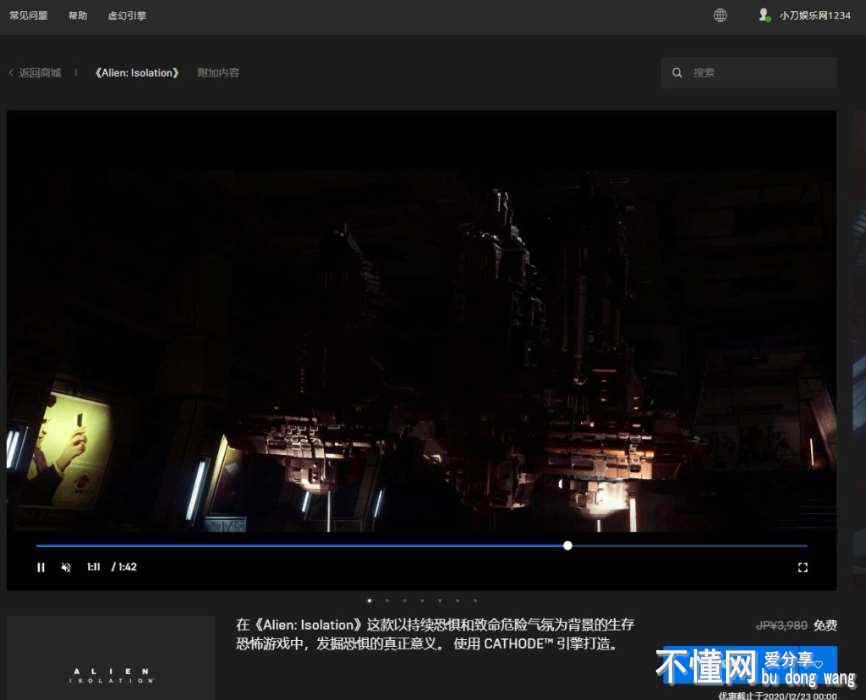Open the 常见问题 link in top bar

[28, 15]
